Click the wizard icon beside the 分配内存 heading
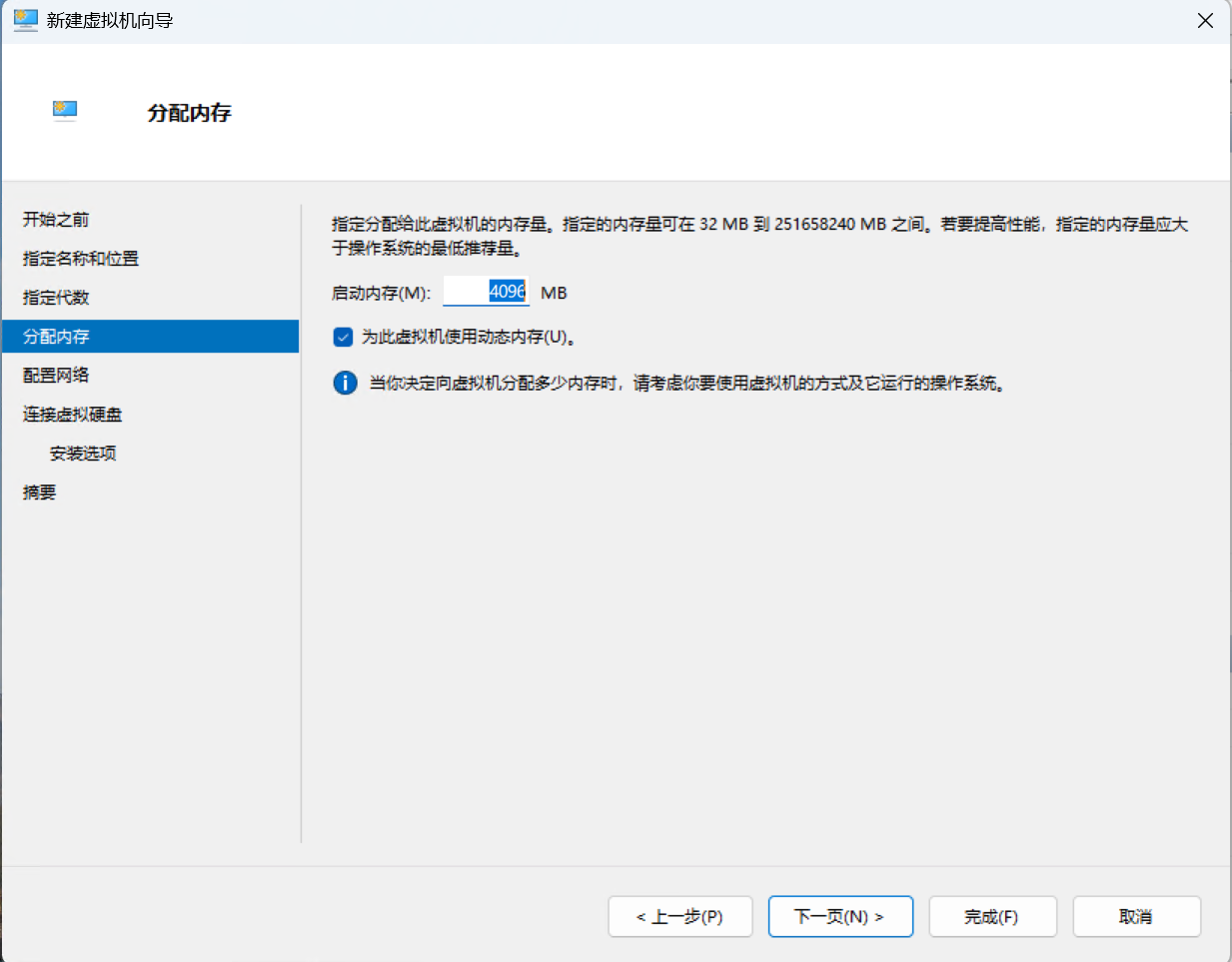This screenshot has width=1232, height=962. [64, 111]
